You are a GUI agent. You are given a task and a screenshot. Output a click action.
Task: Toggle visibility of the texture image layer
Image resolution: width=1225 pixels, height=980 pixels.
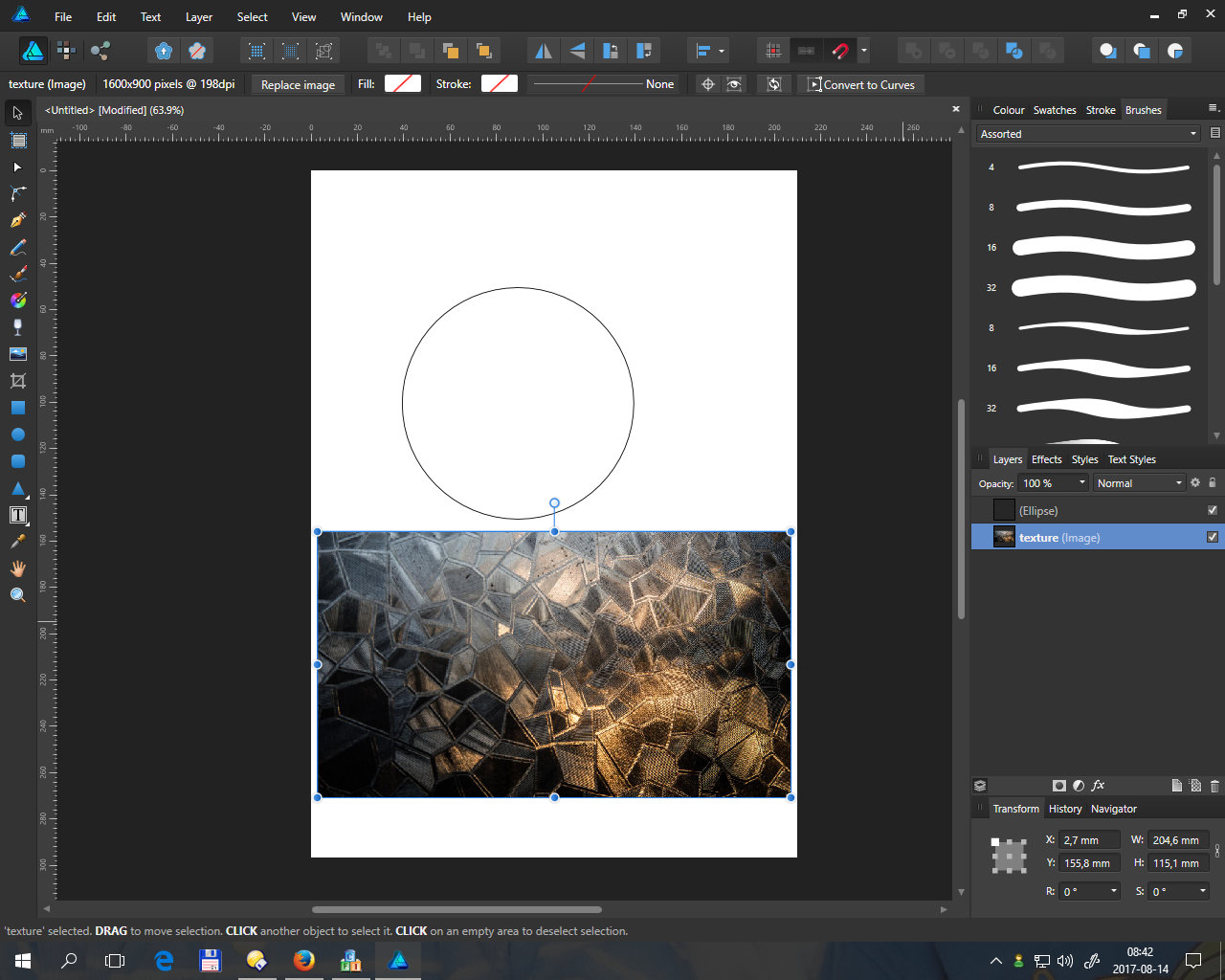tap(1212, 537)
